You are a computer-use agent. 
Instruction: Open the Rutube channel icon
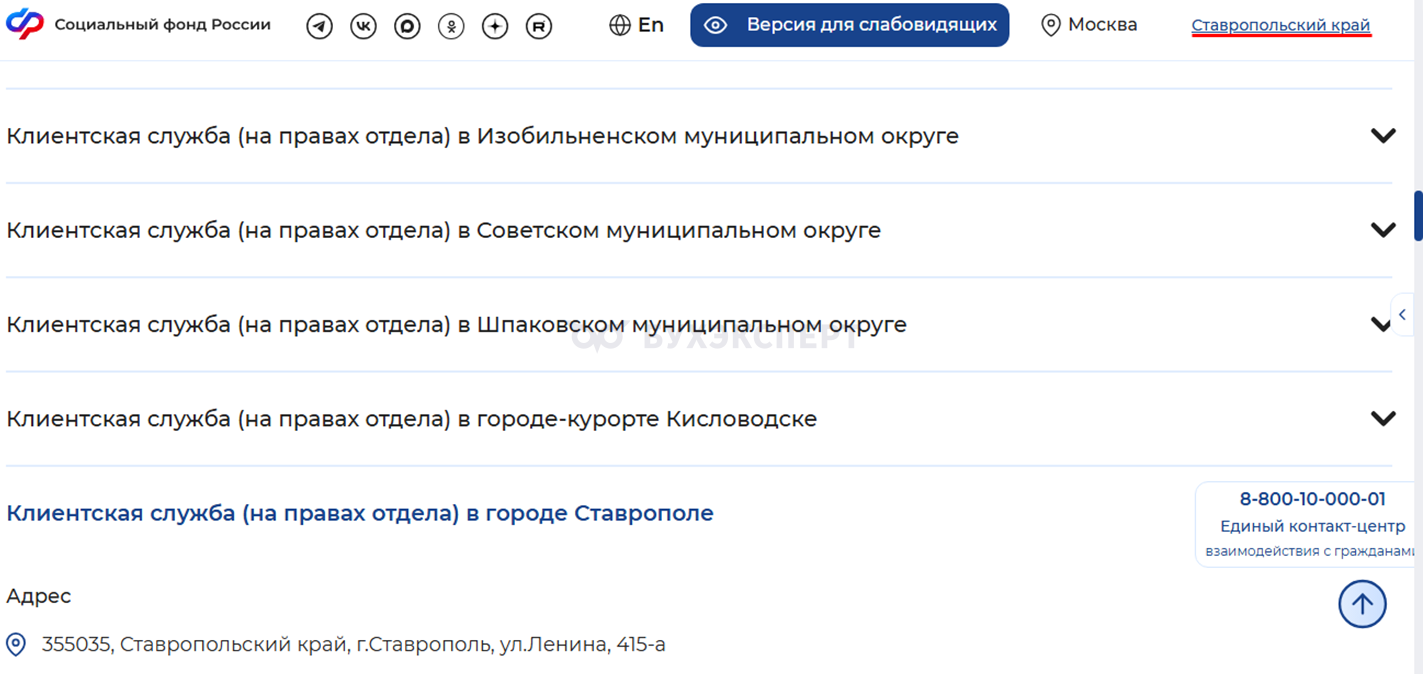coord(539,26)
